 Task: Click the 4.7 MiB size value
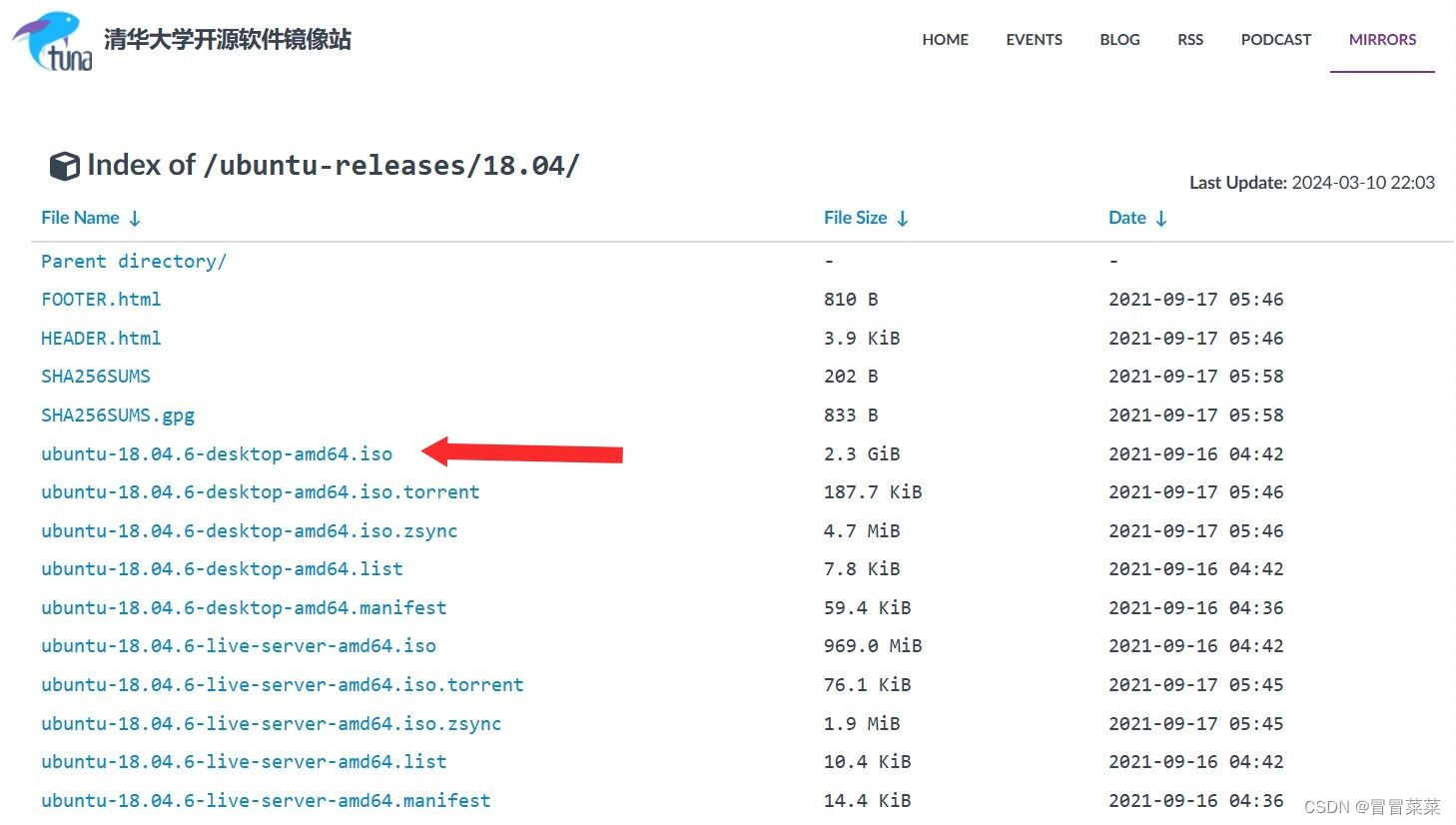862,531
